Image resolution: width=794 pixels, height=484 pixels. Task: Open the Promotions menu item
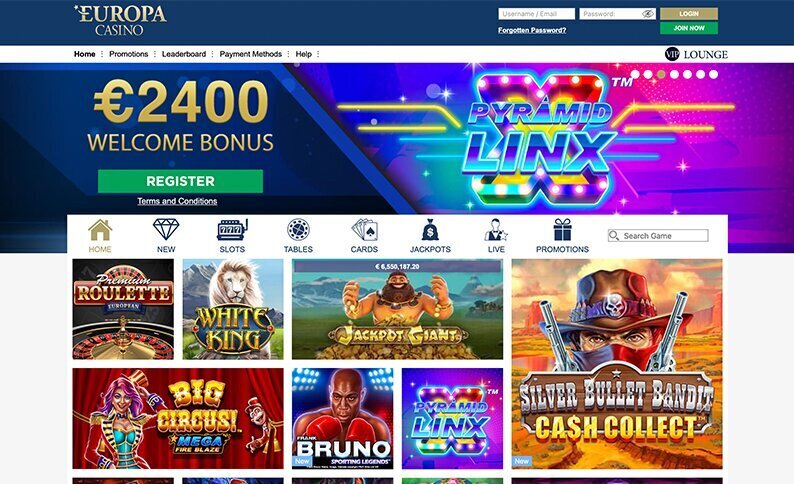(129, 54)
